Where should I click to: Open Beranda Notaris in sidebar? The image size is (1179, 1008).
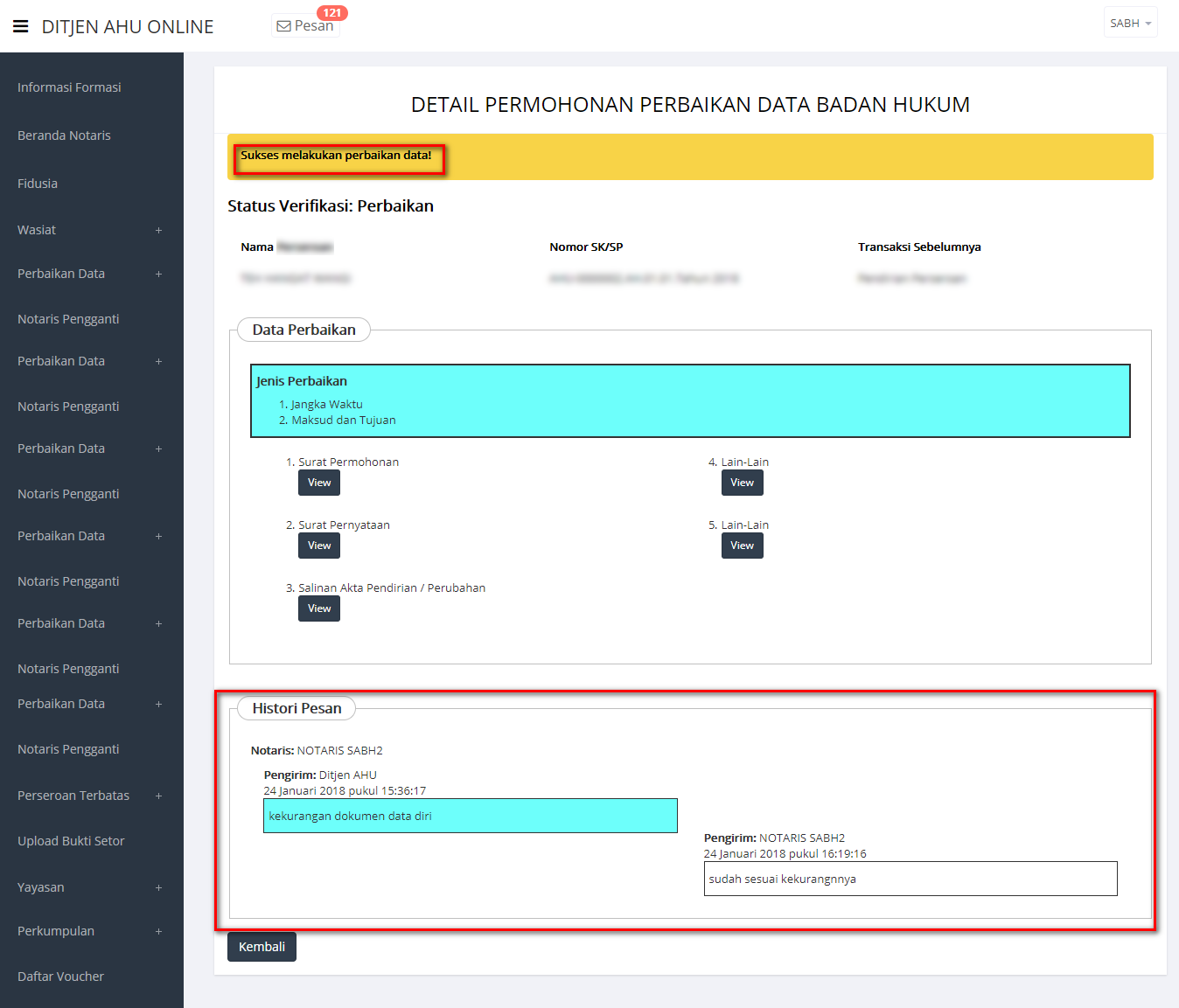coord(64,136)
